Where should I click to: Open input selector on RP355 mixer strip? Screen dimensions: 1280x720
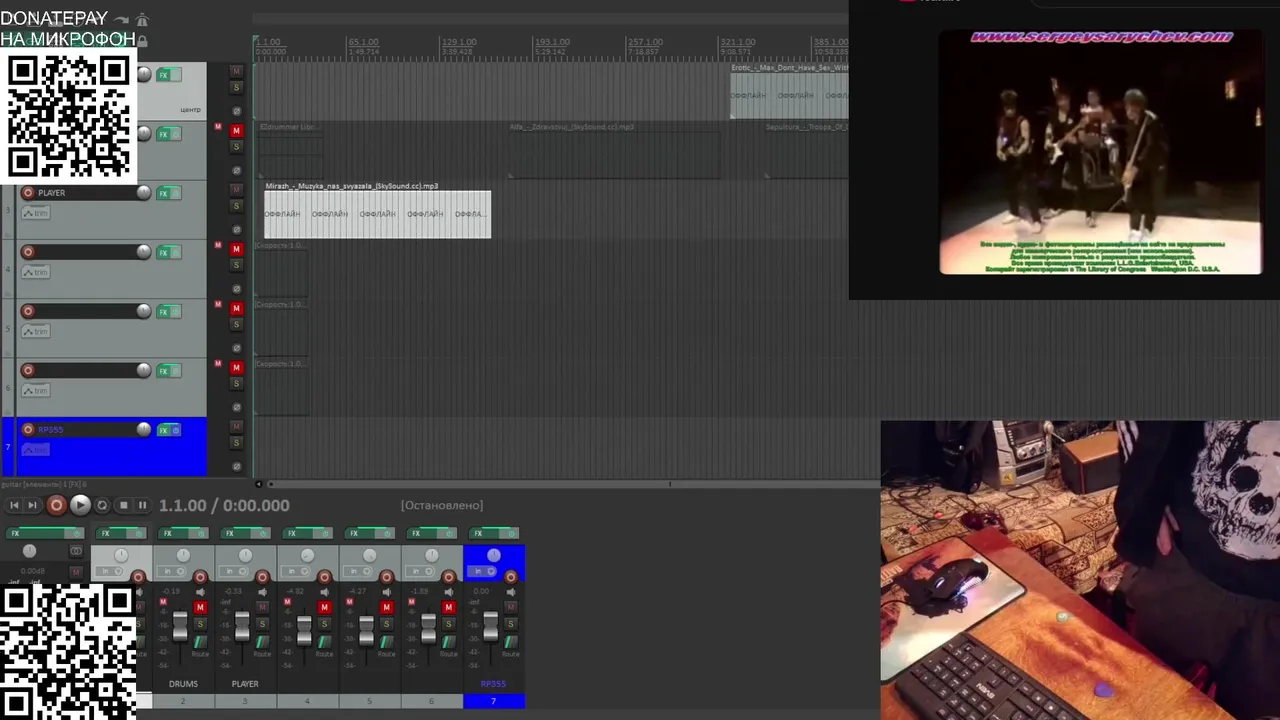coord(483,571)
